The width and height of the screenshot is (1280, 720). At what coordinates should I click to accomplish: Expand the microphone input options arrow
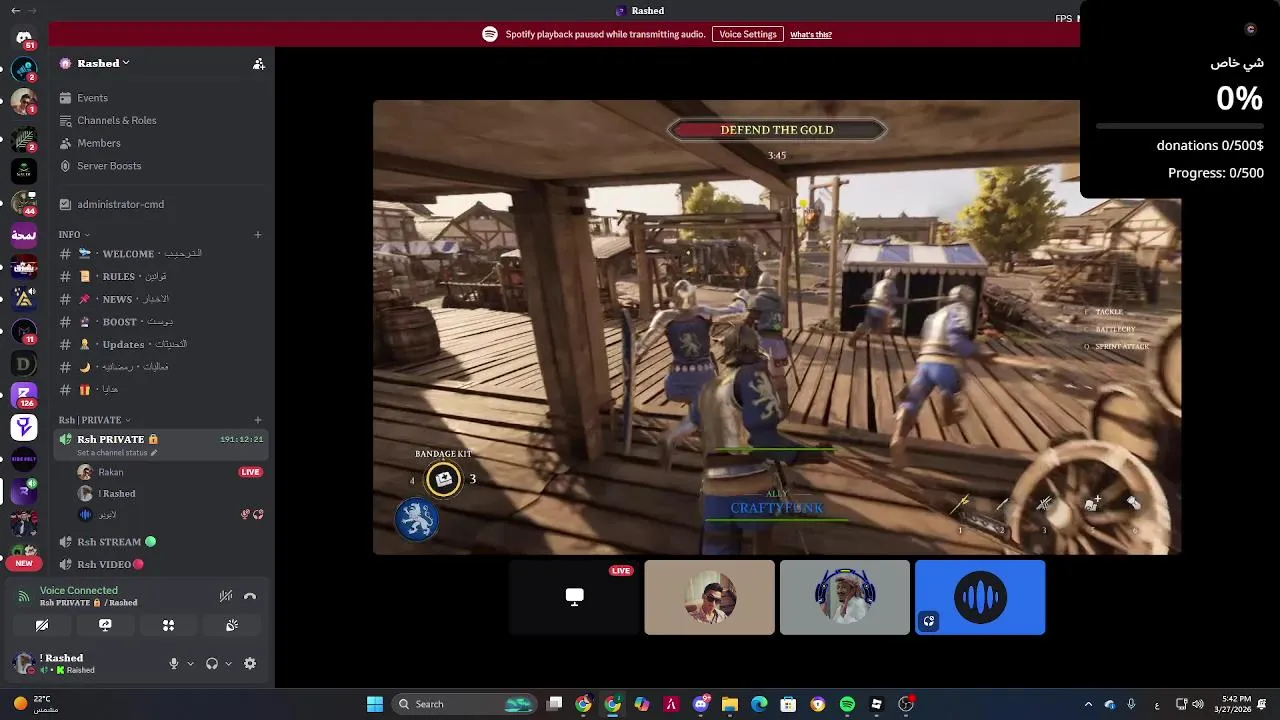point(190,663)
